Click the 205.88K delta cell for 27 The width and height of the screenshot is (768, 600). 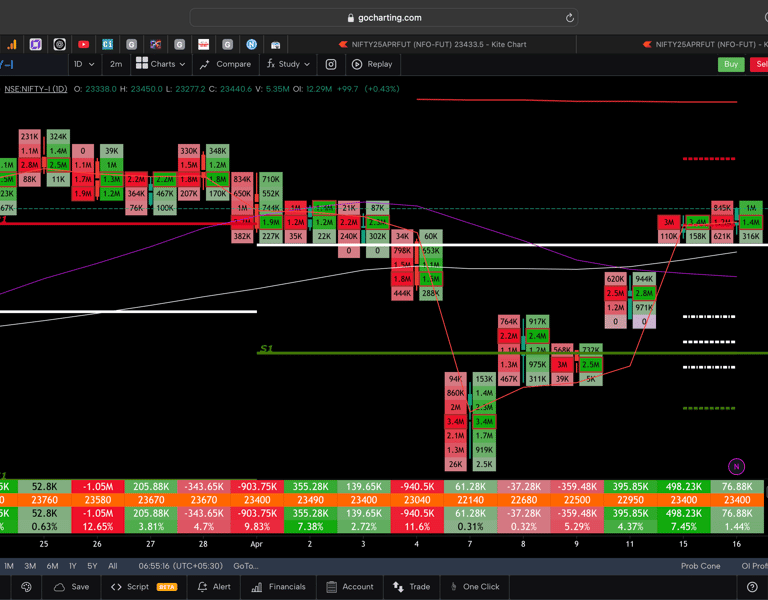pyautogui.click(x=151, y=486)
